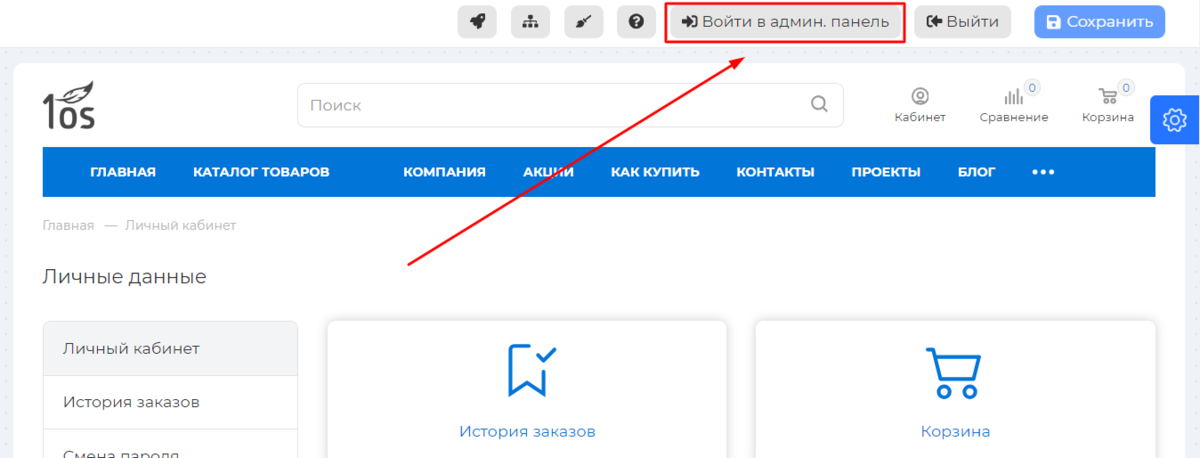Open the sitemap structure icon
The height and width of the screenshot is (458, 1200).
[530, 21]
